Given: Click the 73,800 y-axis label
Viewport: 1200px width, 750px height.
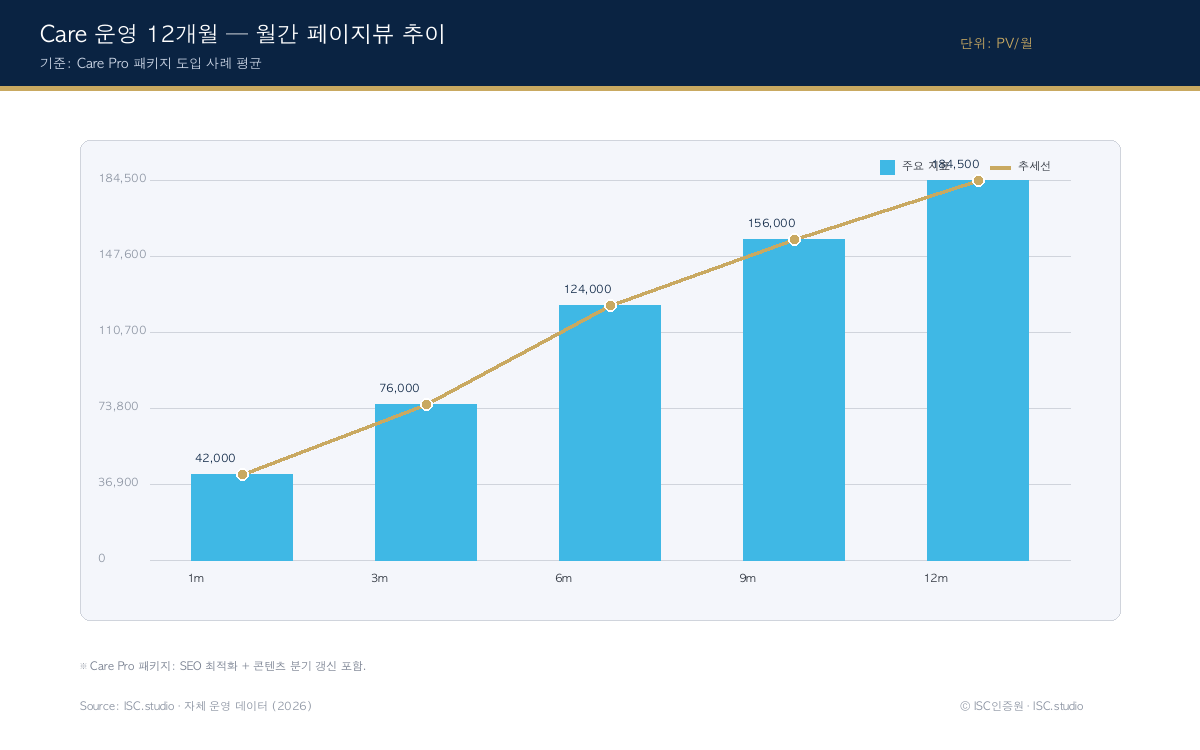Looking at the screenshot, I should (x=119, y=407).
